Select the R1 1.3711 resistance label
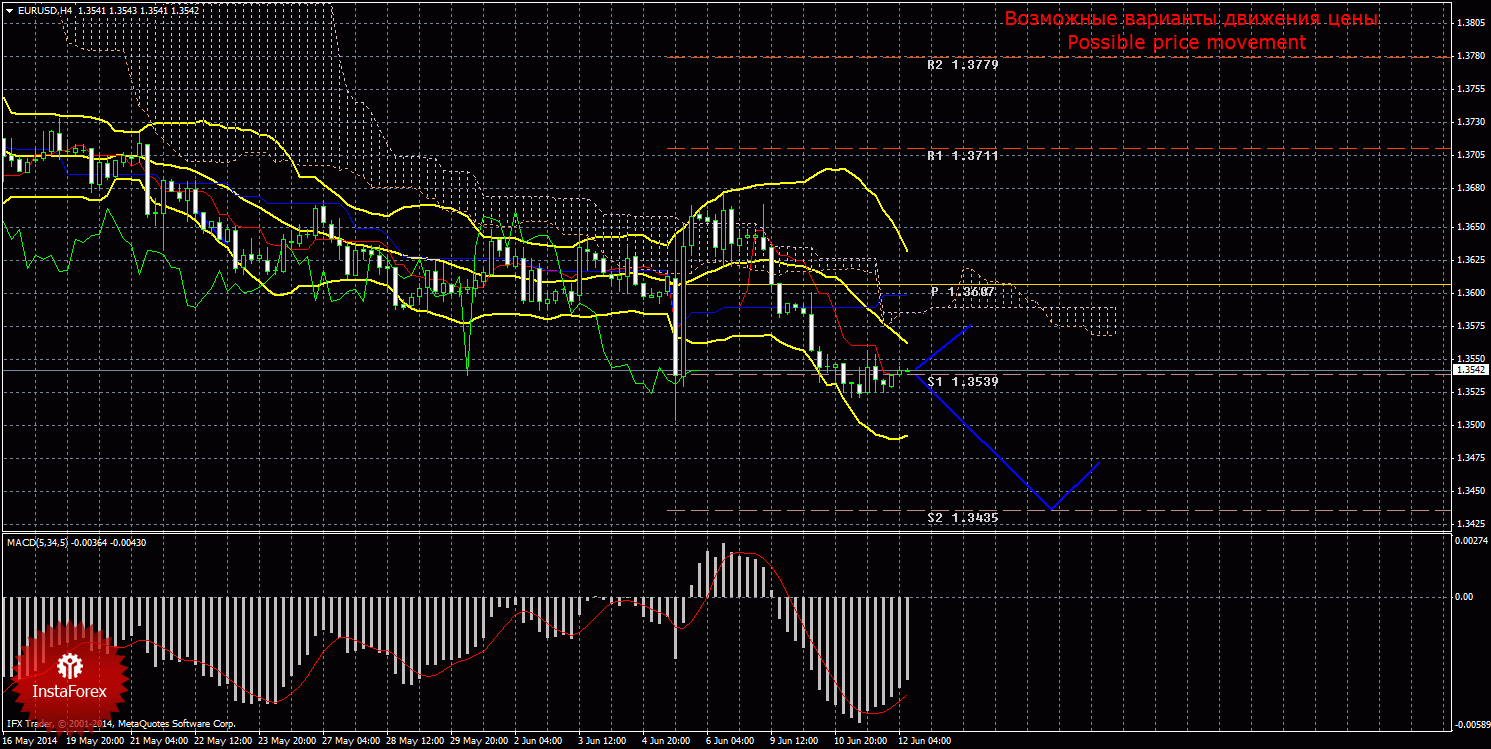Image resolution: width=1491 pixels, height=749 pixels. (x=962, y=157)
